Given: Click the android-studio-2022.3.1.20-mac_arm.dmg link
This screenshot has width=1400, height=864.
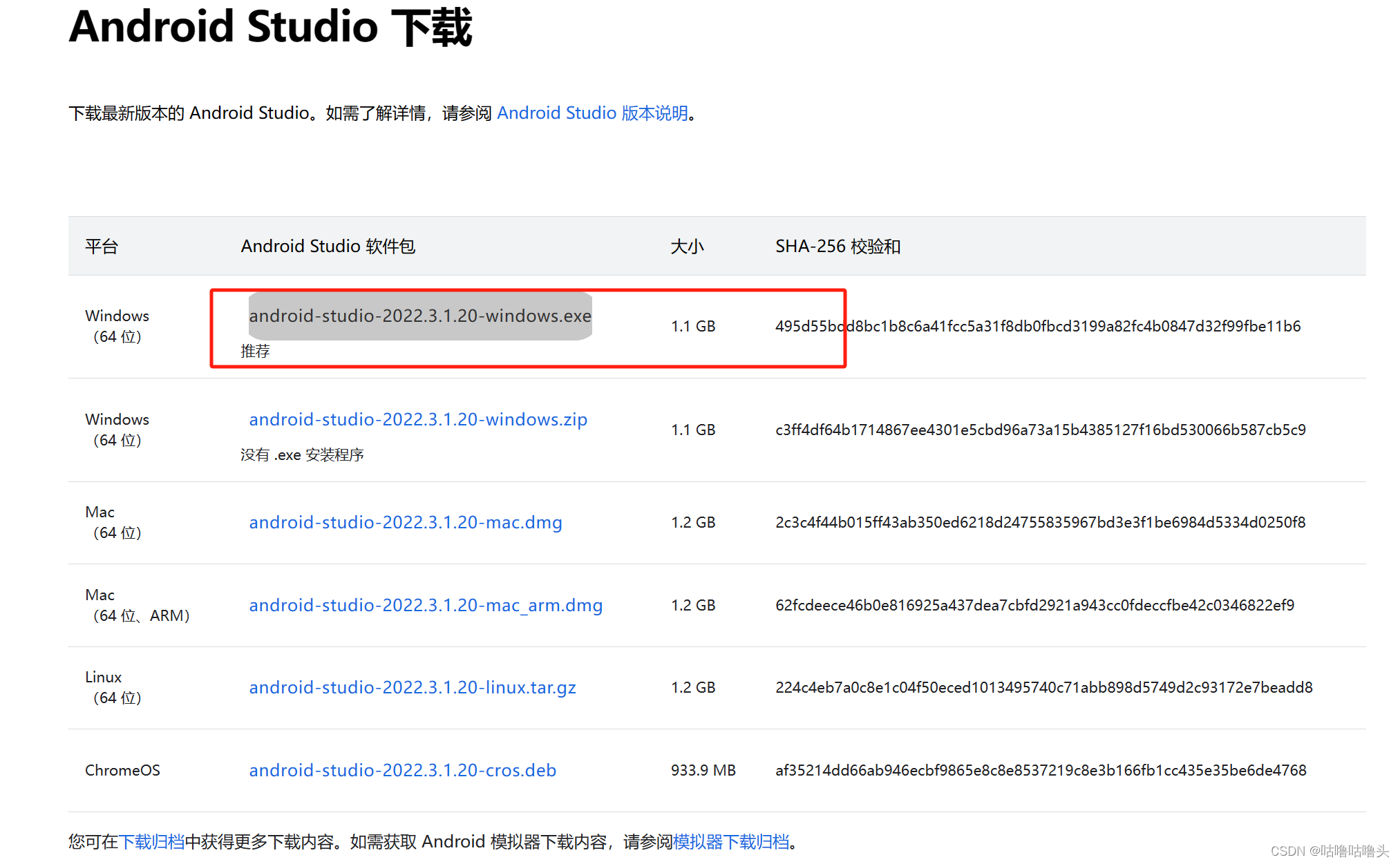Looking at the screenshot, I should (425, 605).
